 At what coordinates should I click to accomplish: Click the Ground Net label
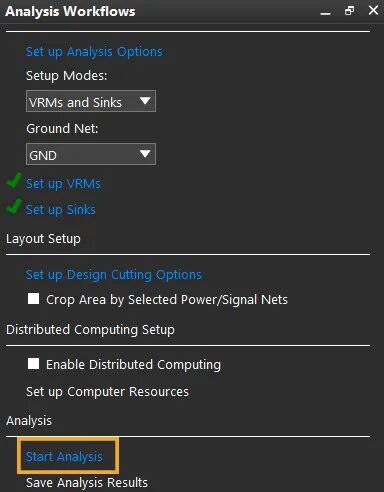[x=62, y=129]
